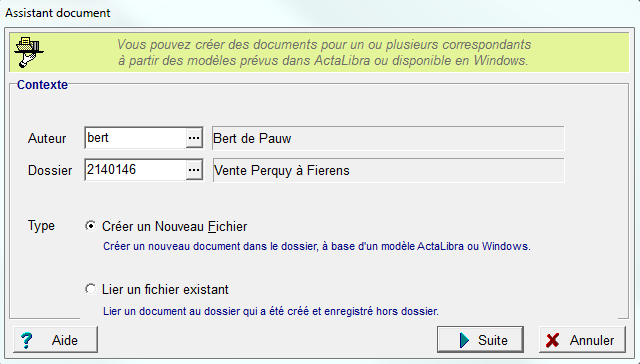640x364 pixels.
Task: Open the Auteur lookup ellipsis button
Action: click(x=194, y=138)
